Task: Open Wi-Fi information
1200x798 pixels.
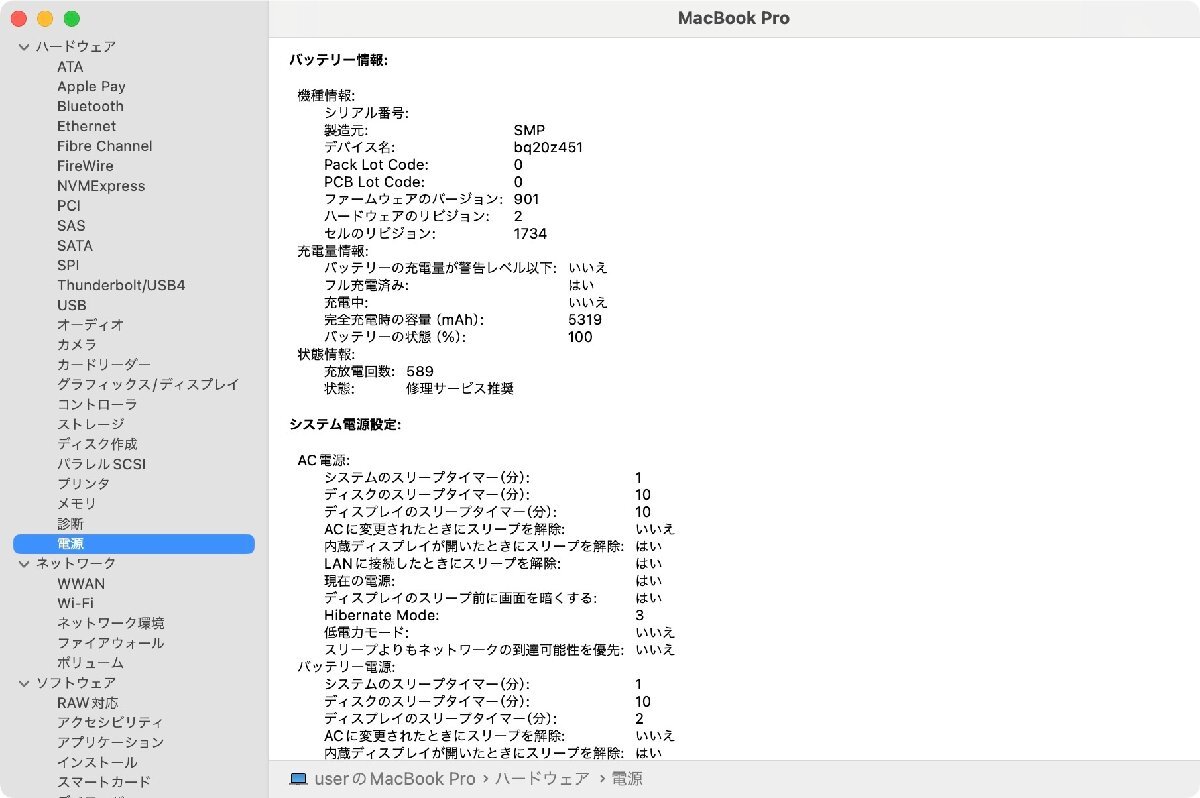Action: 75,603
